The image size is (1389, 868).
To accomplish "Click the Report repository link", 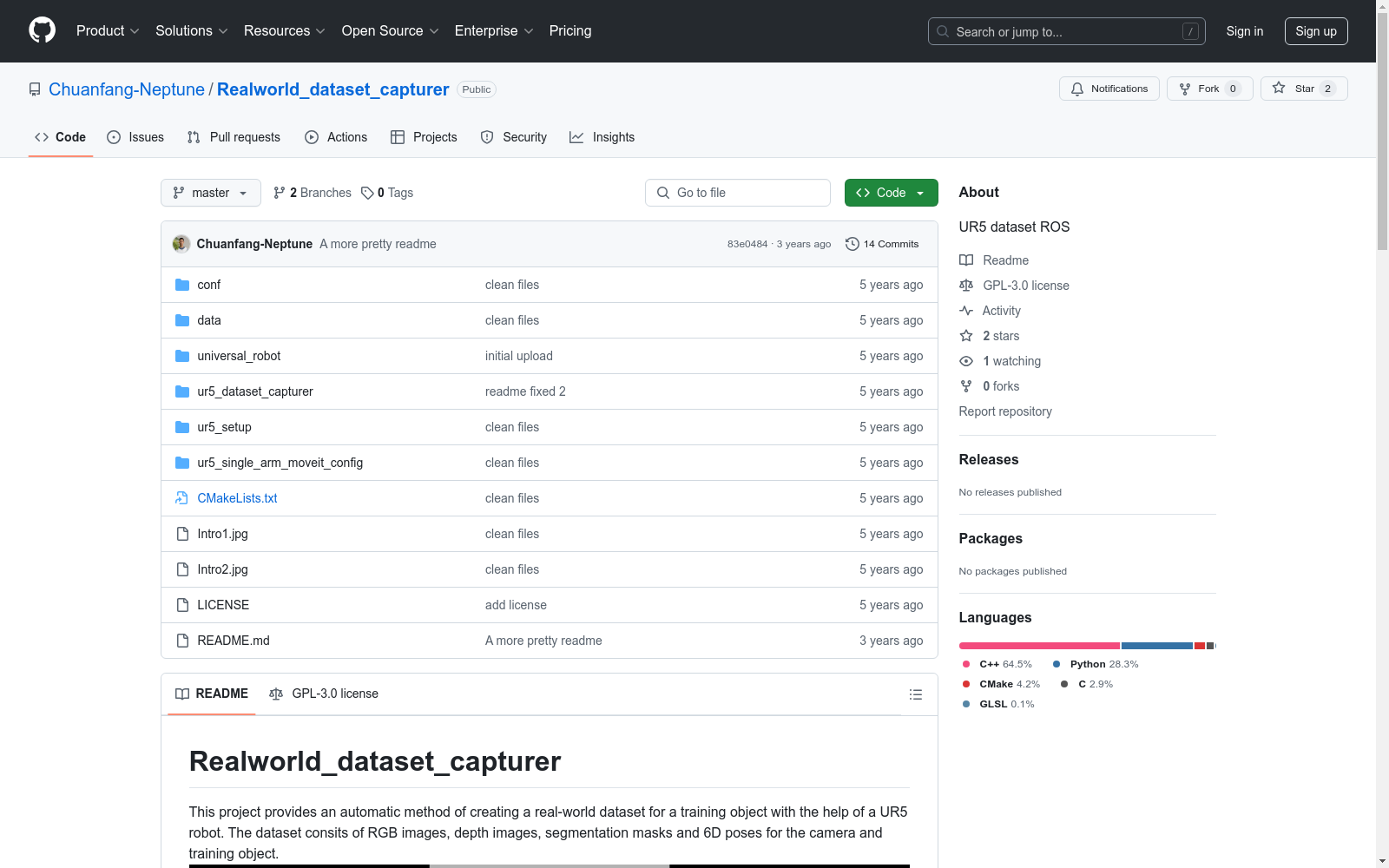I will tap(1005, 411).
